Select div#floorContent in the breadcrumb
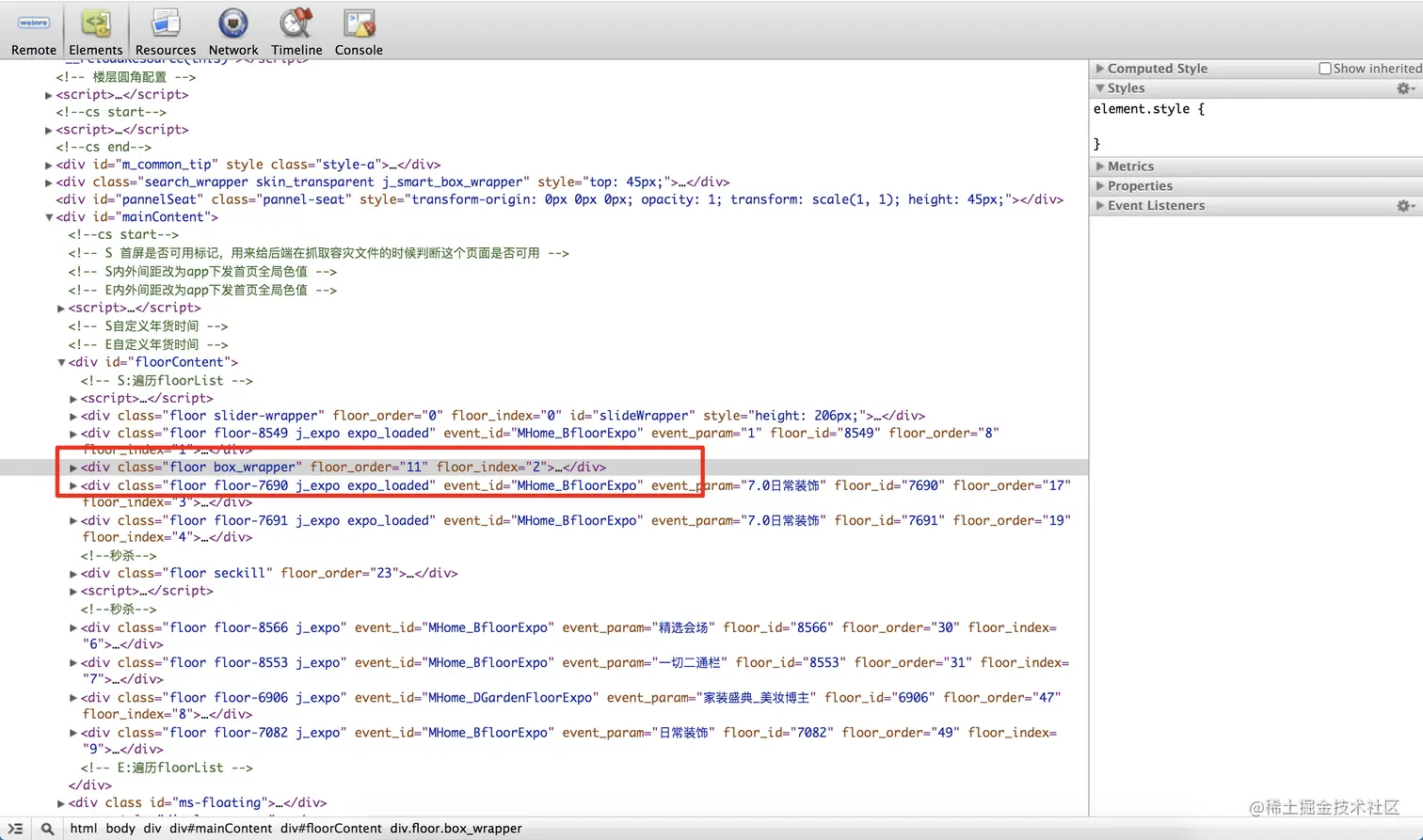Viewport: 1423px width, 840px height. [331, 829]
